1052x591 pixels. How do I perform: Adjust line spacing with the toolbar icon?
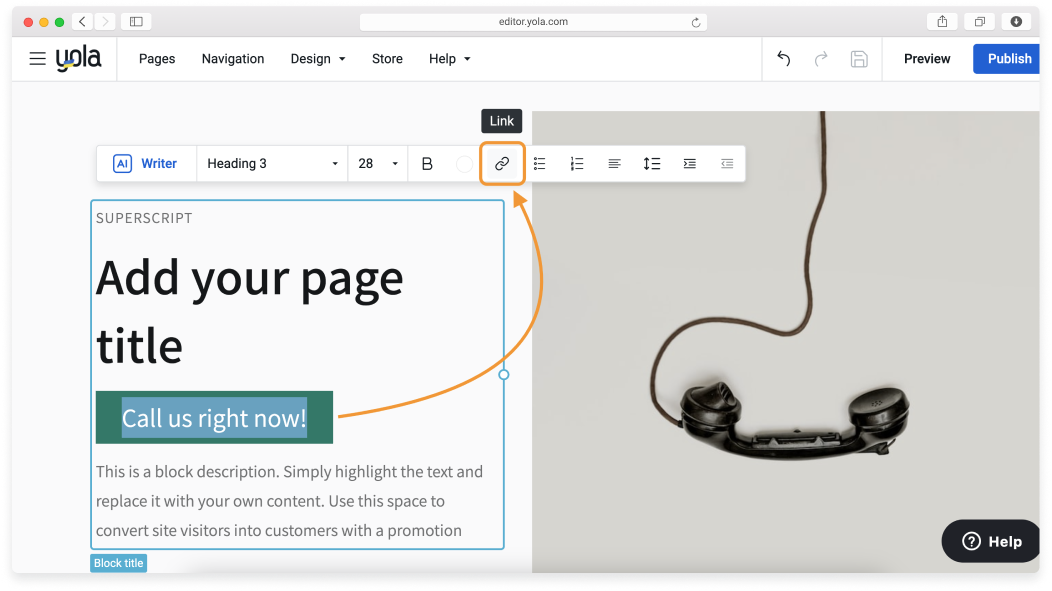[651, 164]
